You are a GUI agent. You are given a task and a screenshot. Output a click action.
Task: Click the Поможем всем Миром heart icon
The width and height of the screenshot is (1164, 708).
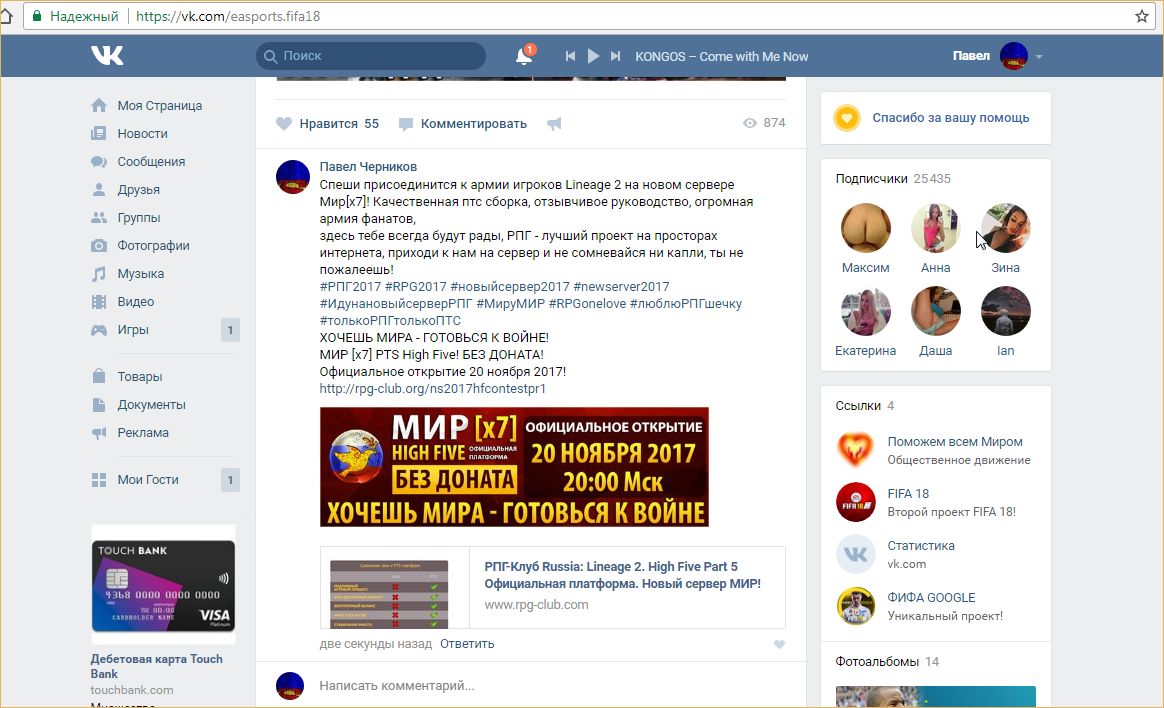tap(855, 450)
